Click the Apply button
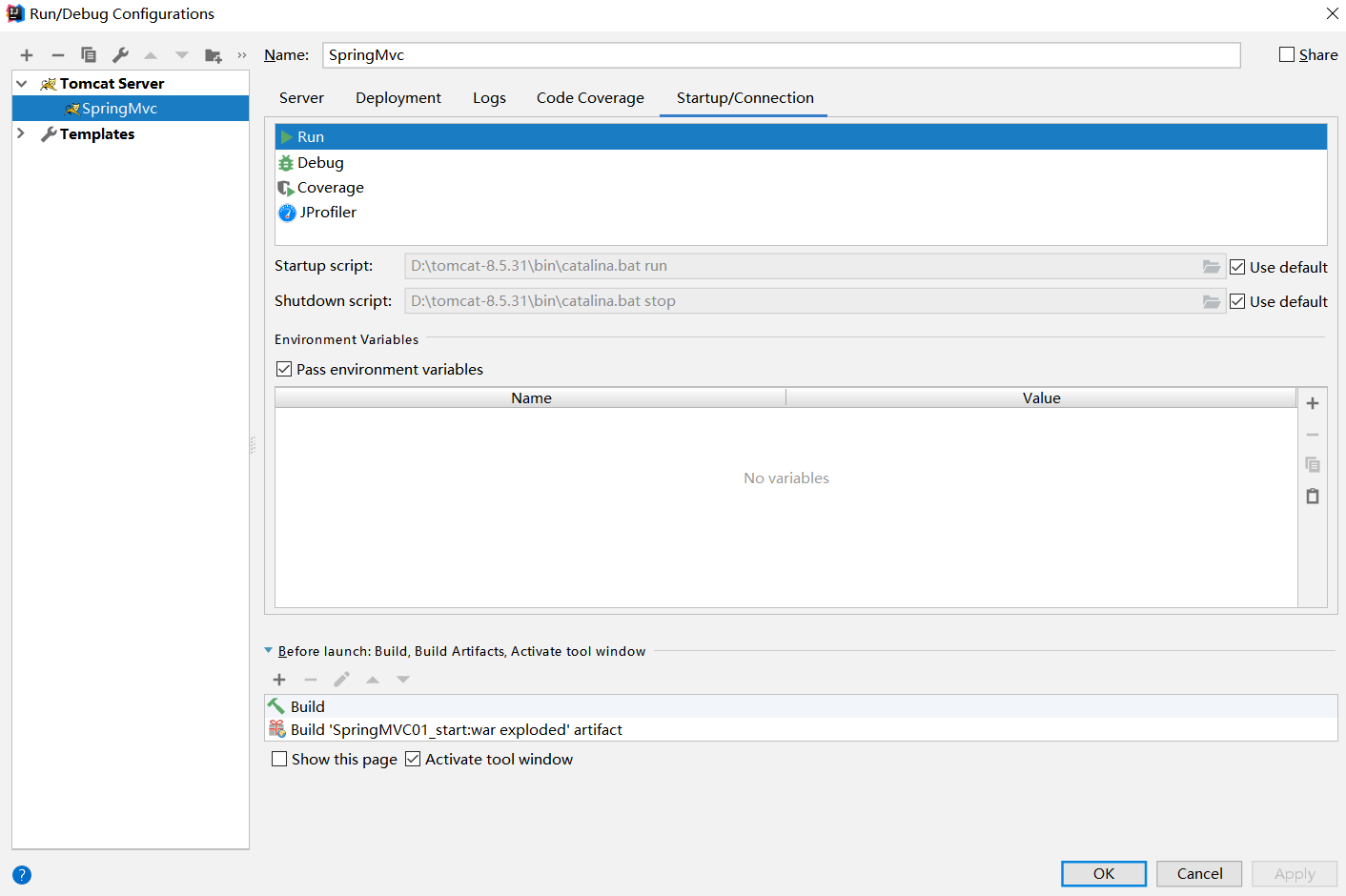The image size is (1346, 896). [1295, 874]
